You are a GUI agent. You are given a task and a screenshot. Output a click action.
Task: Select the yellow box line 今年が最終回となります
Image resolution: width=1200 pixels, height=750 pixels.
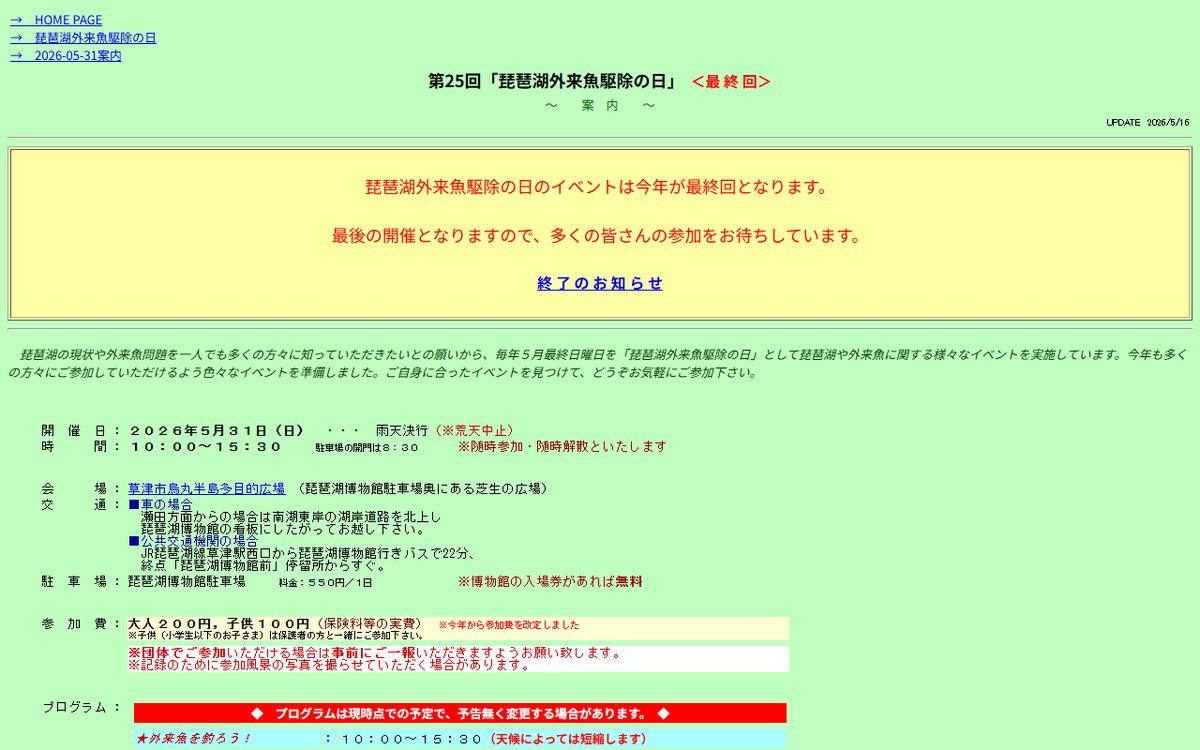[x=600, y=187]
